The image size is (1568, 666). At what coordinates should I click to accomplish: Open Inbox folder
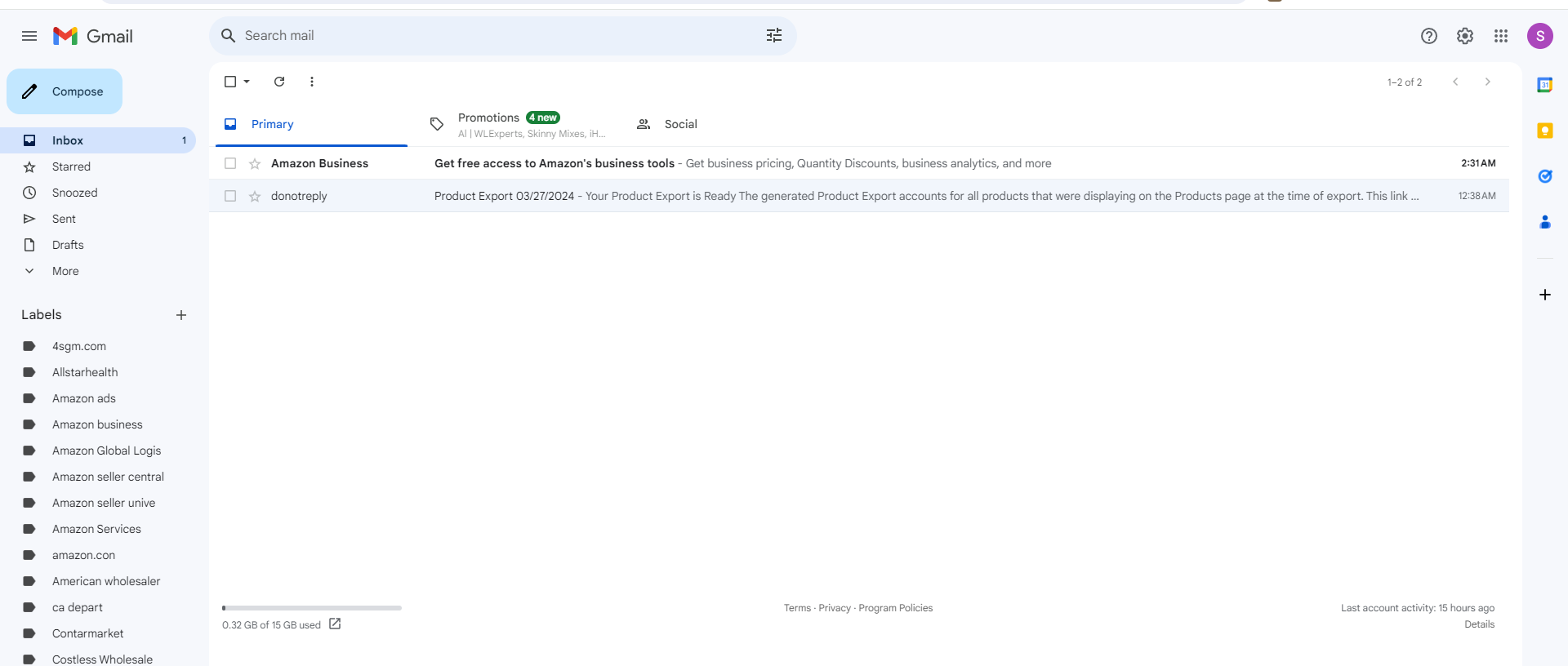click(x=98, y=140)
